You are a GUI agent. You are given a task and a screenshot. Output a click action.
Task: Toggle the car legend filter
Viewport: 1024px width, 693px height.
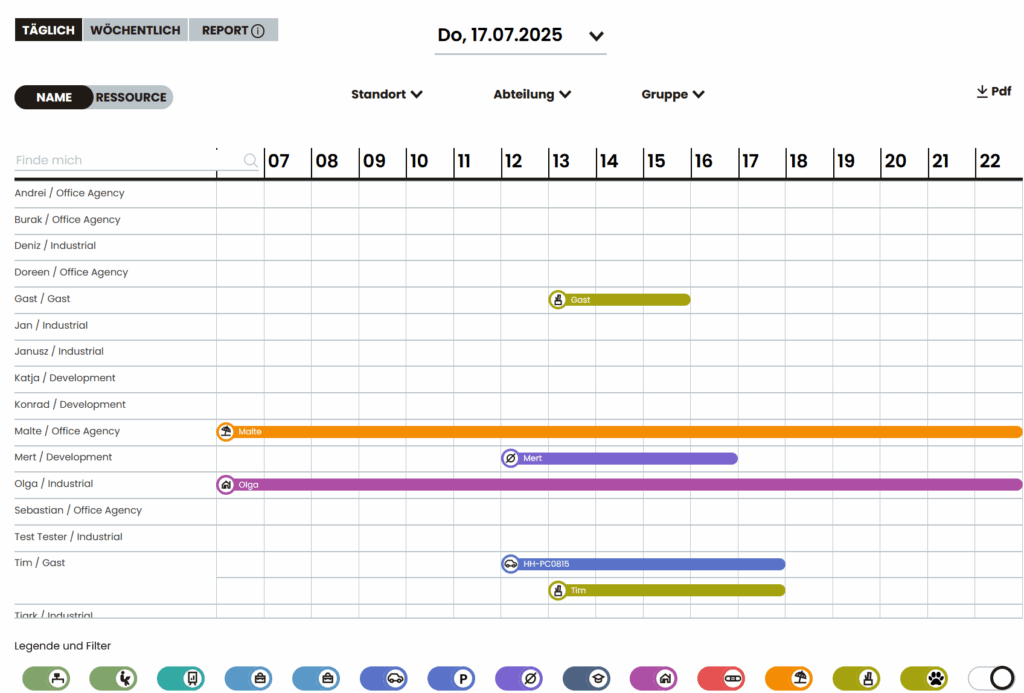coord(384,679)
